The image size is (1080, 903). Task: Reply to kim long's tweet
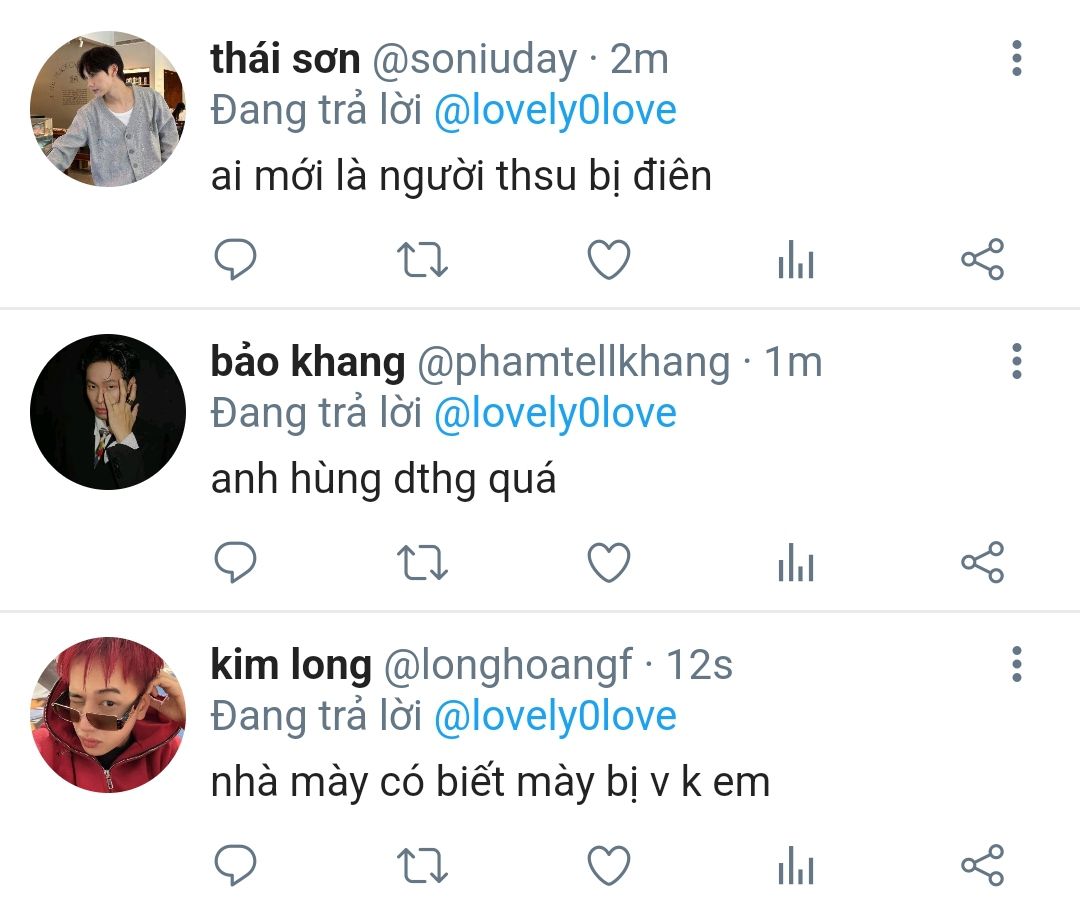pos(236,865)
